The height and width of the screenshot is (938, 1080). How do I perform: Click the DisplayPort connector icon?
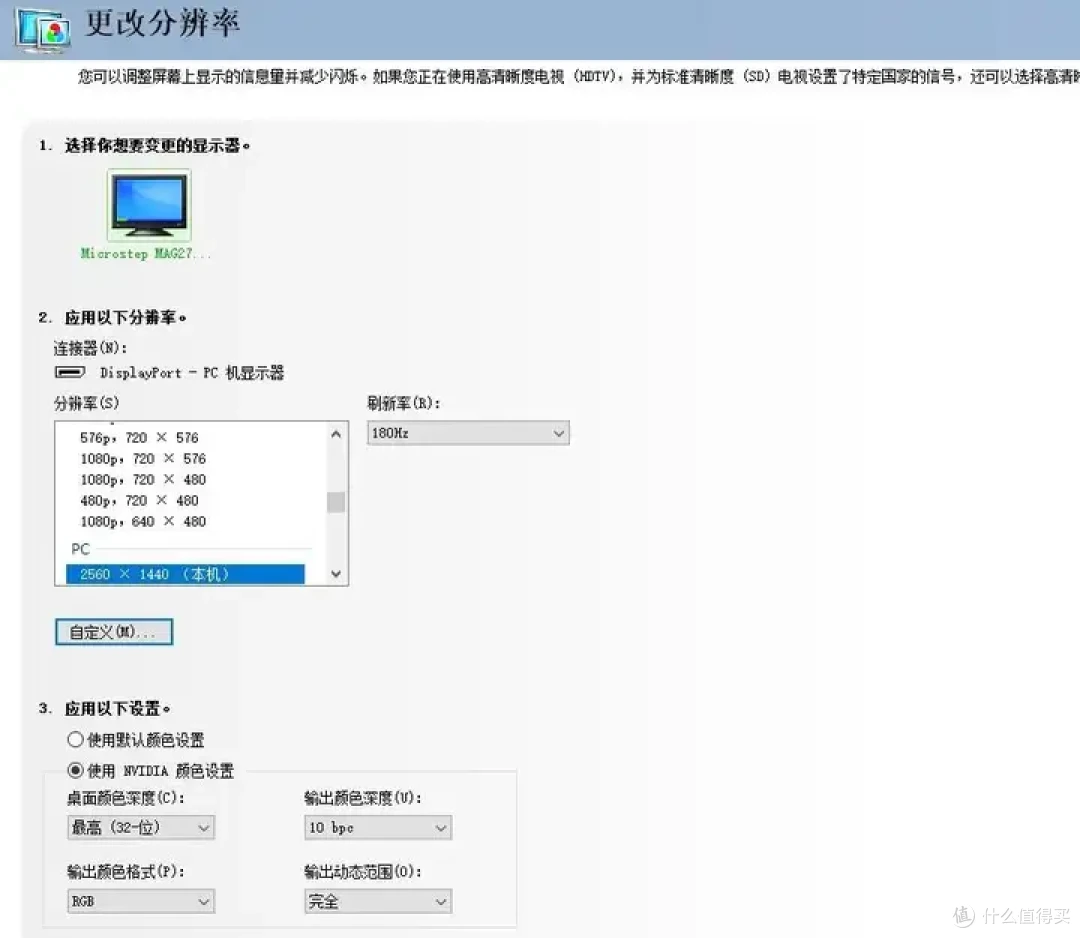[x=70, y=373]
